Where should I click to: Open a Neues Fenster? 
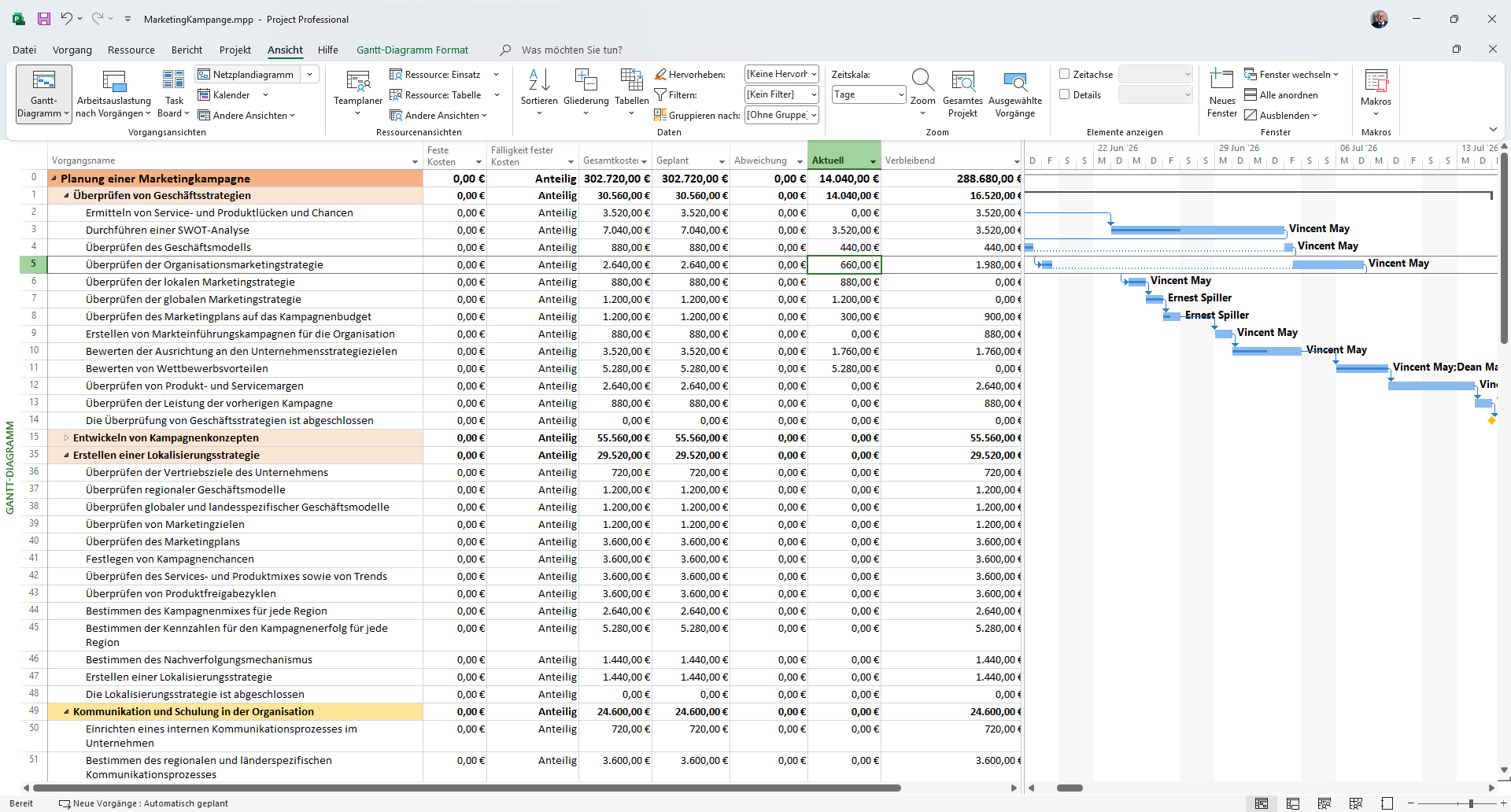[1222, 94]
